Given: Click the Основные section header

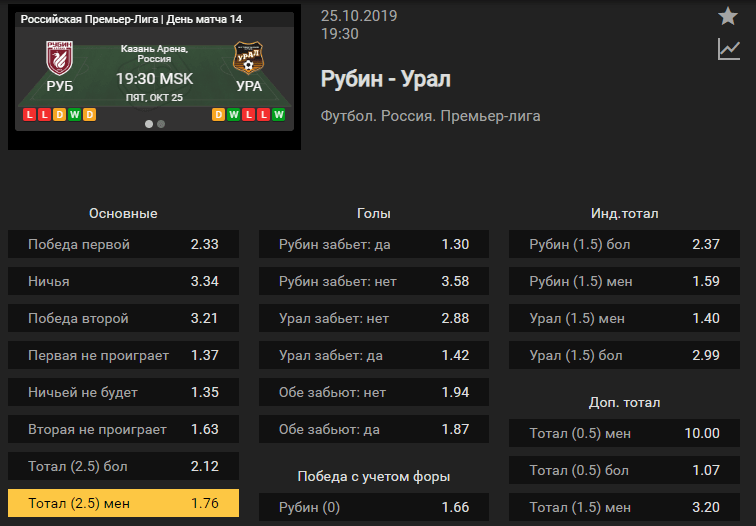Looking at the screenshot, I should click(123, 214).
